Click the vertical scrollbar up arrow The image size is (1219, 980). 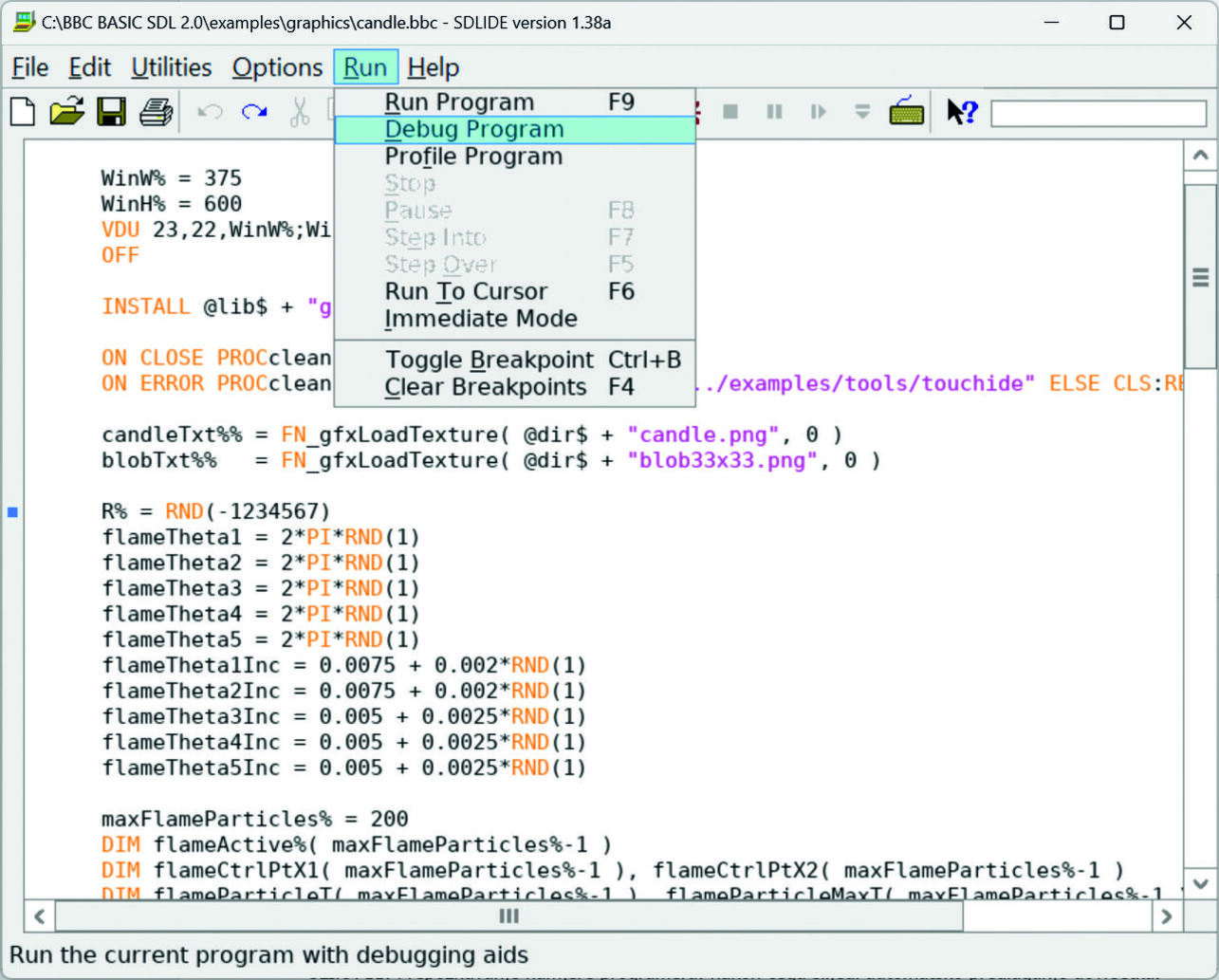click(x=1200, y=156)
